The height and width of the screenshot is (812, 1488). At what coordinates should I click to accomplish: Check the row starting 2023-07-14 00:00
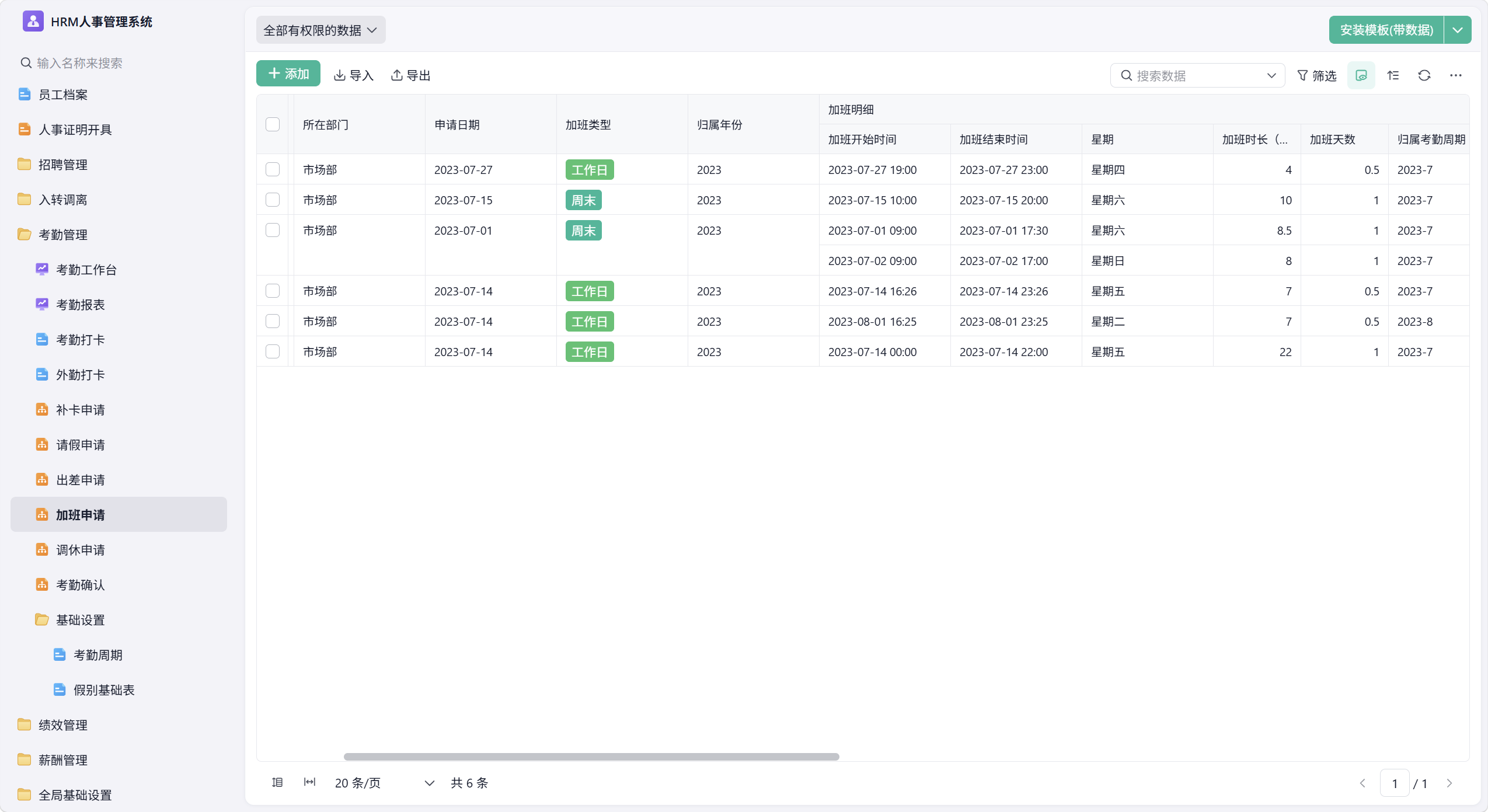click(273, 351)
